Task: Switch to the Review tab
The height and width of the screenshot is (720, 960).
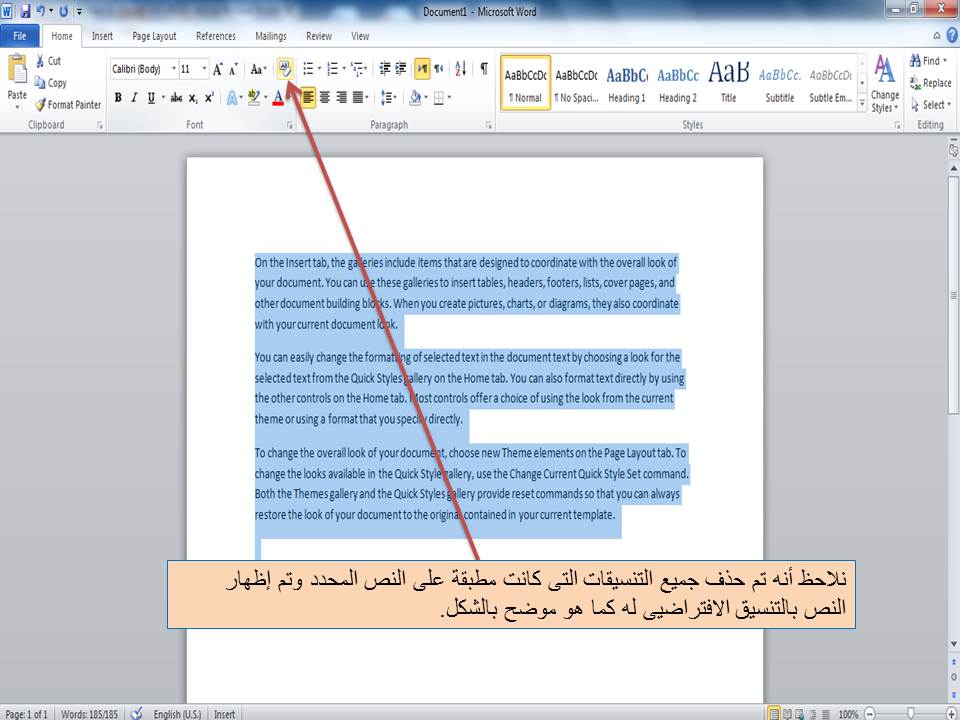Action: (x=318, y=36)
